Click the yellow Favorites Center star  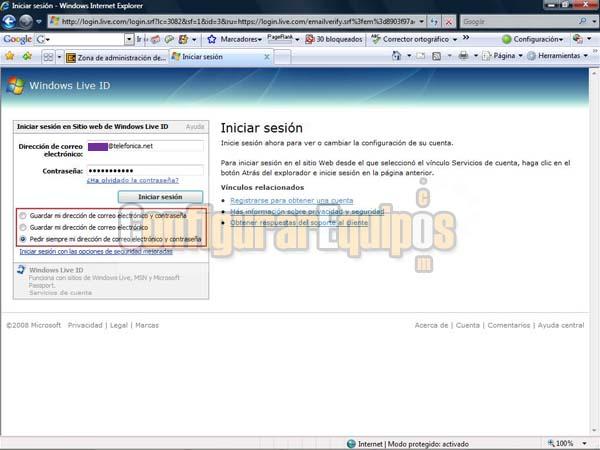(x=10, y=57)
